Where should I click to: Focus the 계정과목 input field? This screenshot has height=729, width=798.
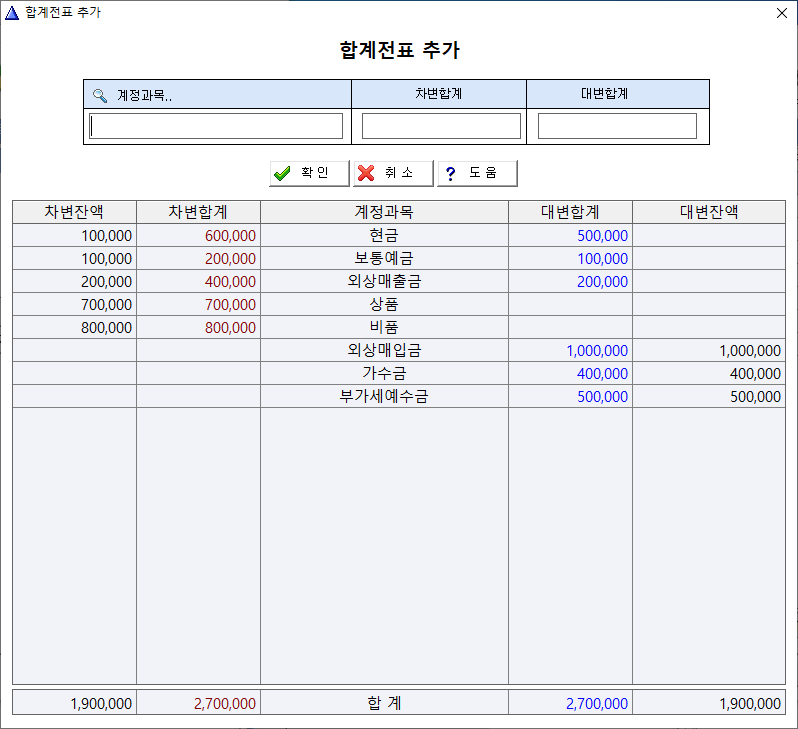point(216,126)
